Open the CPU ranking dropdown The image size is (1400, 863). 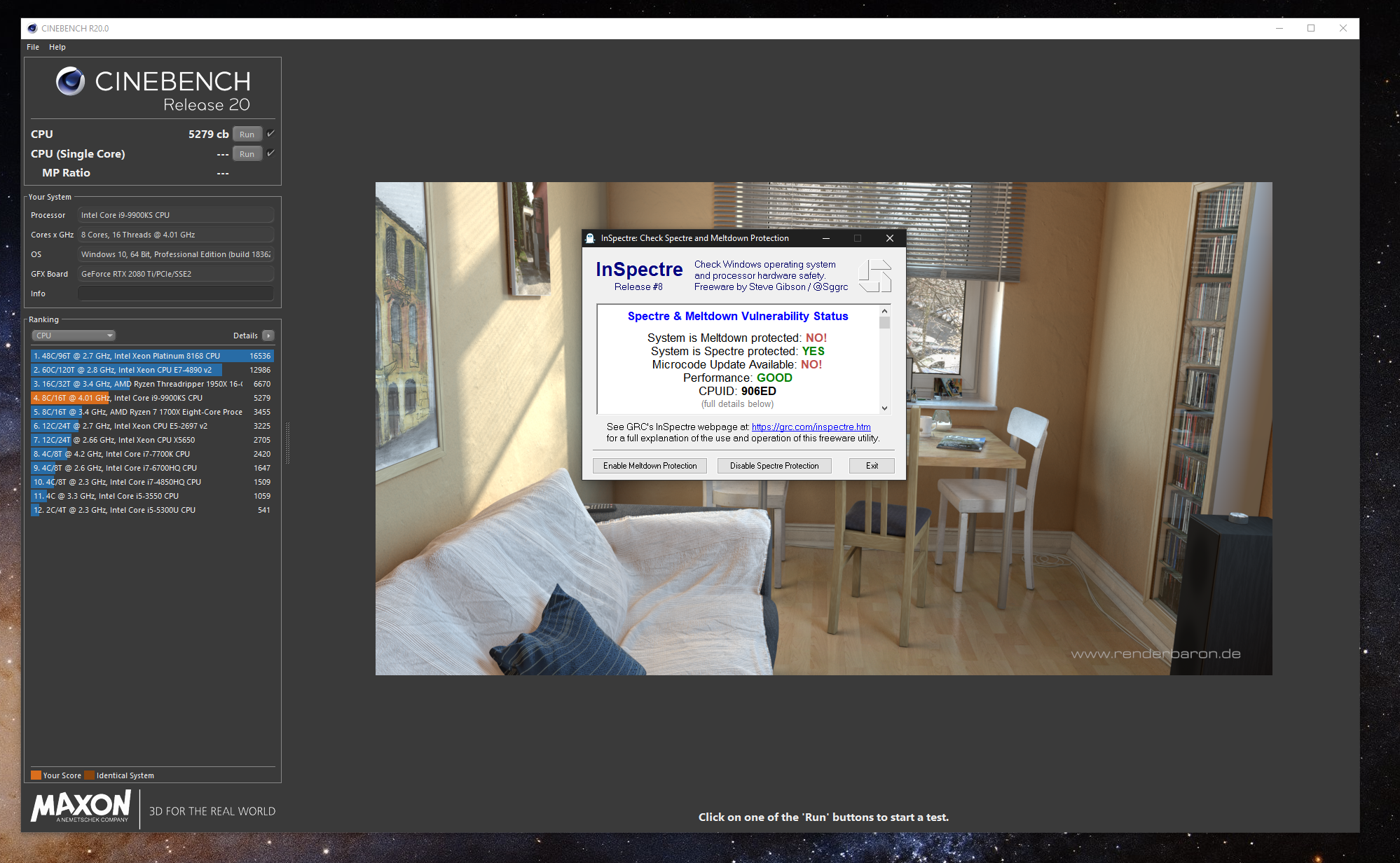coord(74,336)
